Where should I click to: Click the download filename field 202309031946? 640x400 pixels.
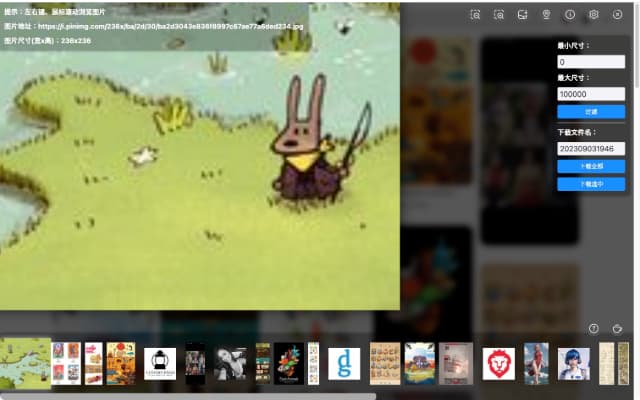point(591,149)
